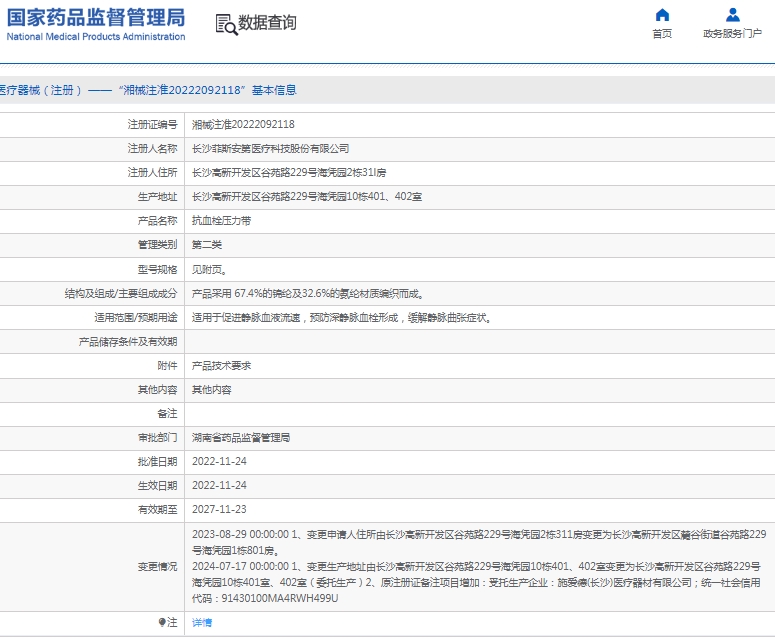Click the 生效日期 value 2022-11-24
This screenshot has width=775, height=638.
pyautogui.click(x=219, y=486)
